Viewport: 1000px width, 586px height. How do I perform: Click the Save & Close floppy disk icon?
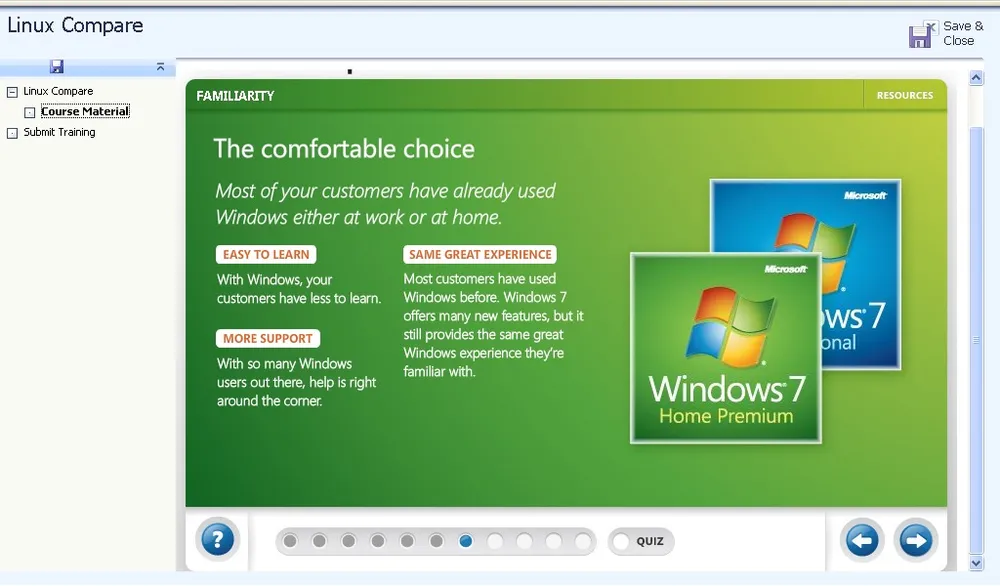[922, 34]
